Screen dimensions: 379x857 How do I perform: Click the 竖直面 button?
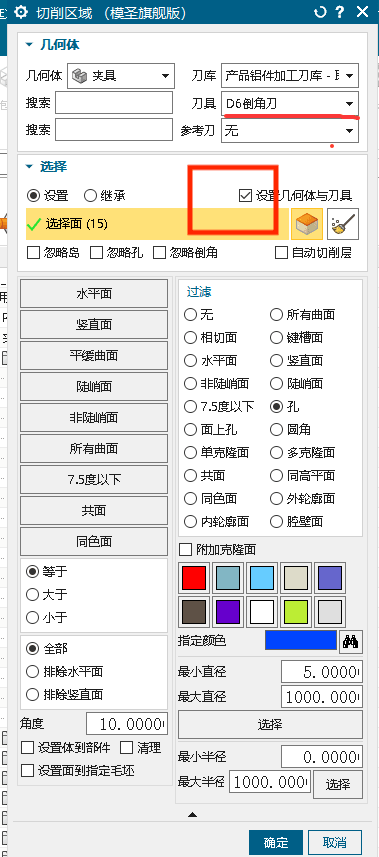[94, 325]
